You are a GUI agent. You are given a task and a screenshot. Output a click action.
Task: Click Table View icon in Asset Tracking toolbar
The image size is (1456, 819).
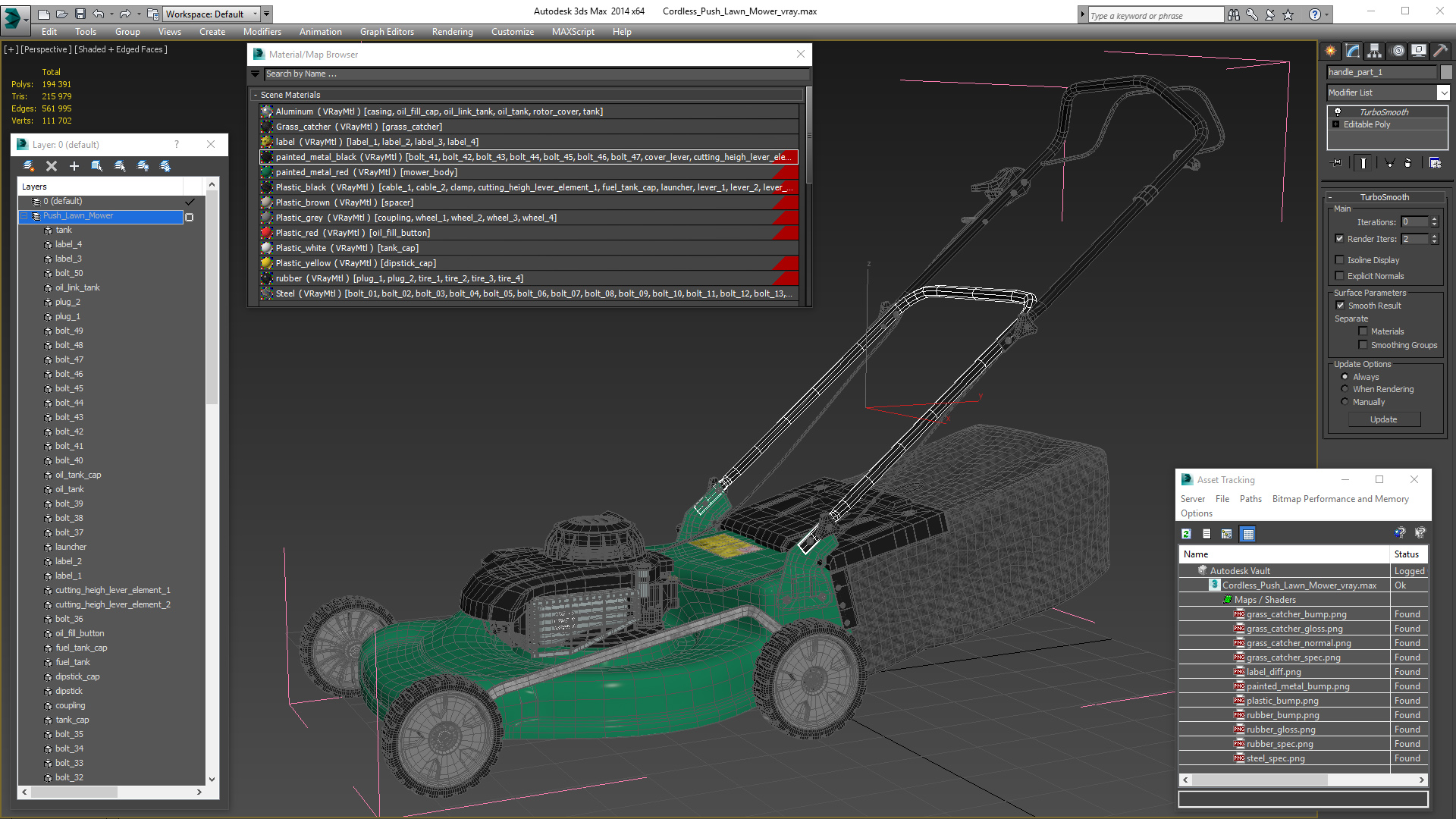coord(1248,534)
